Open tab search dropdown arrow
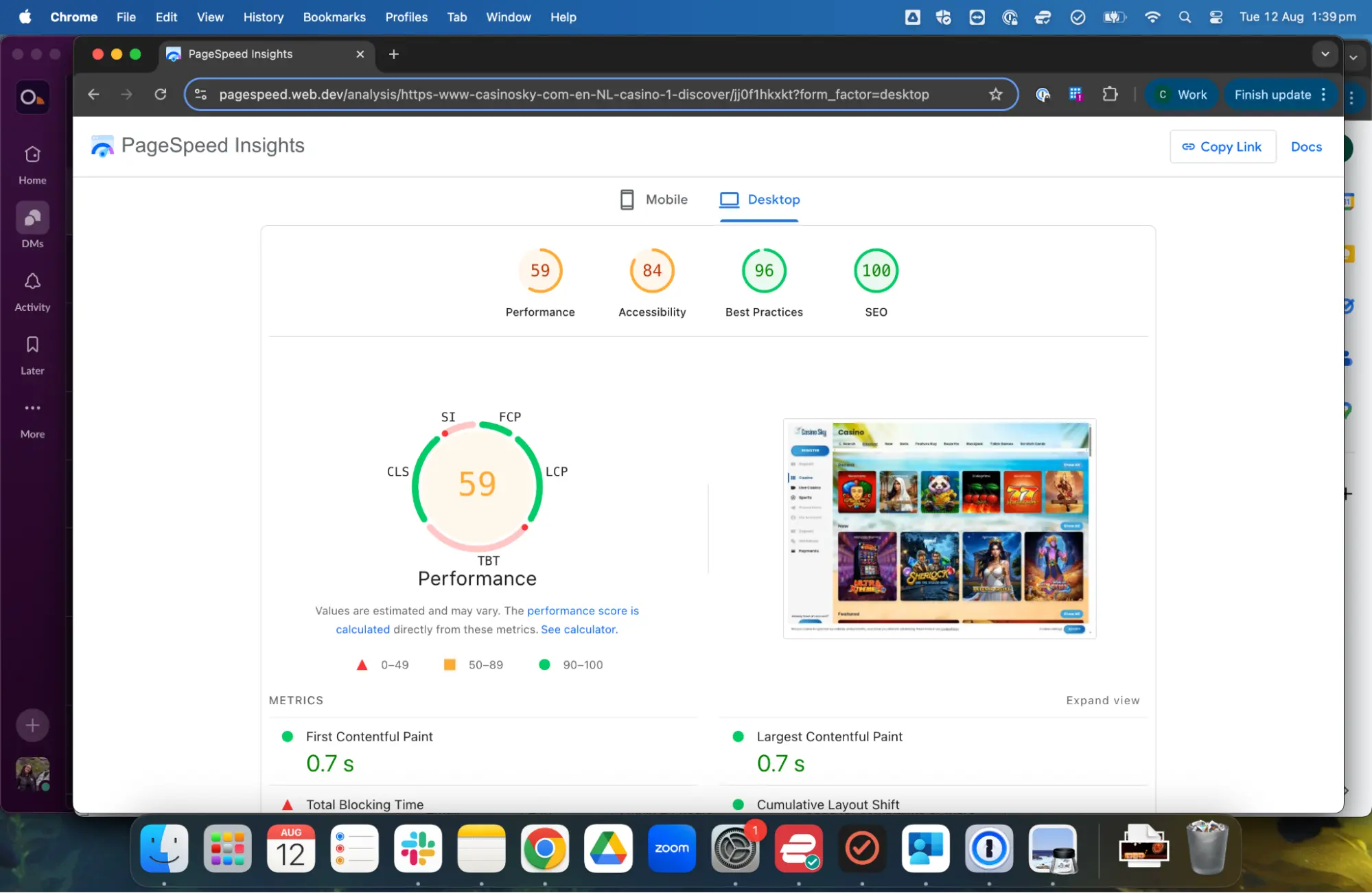This screenshot has width=1372, height=893. pyautogui.click(x=1325, y=54)
